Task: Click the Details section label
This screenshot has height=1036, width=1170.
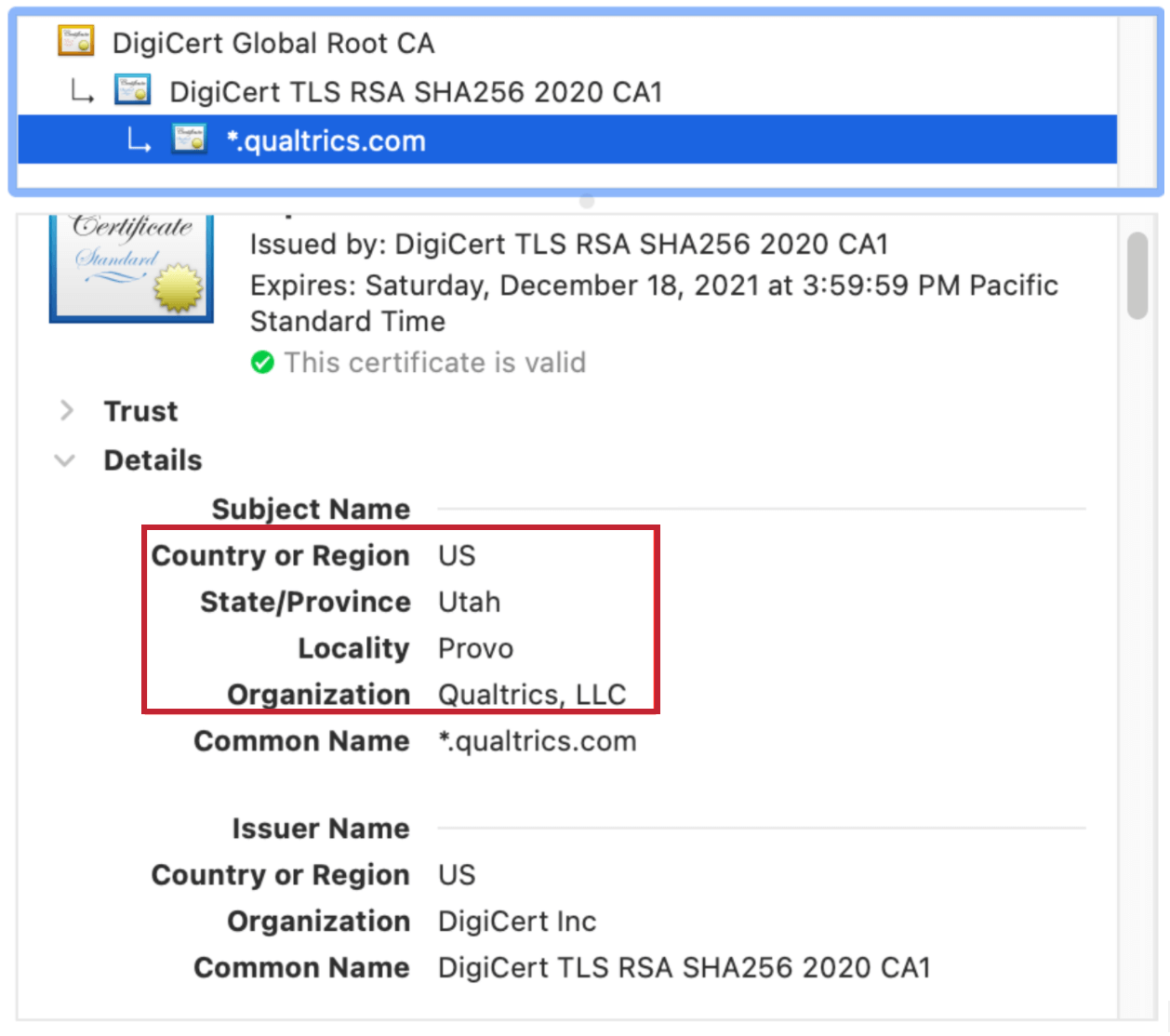Action: (x=152, y=459)
